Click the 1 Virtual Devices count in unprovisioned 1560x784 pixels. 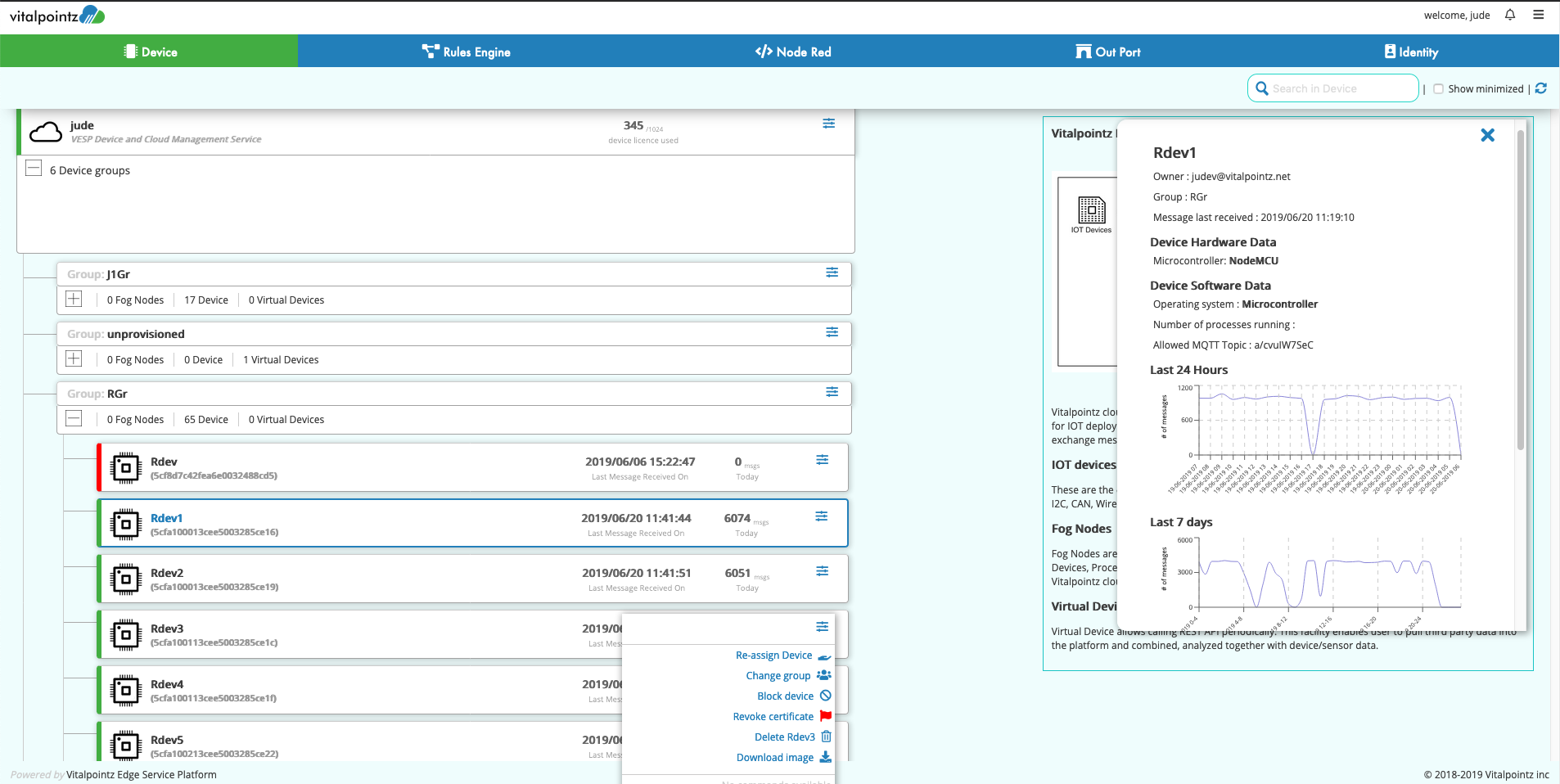281,360
